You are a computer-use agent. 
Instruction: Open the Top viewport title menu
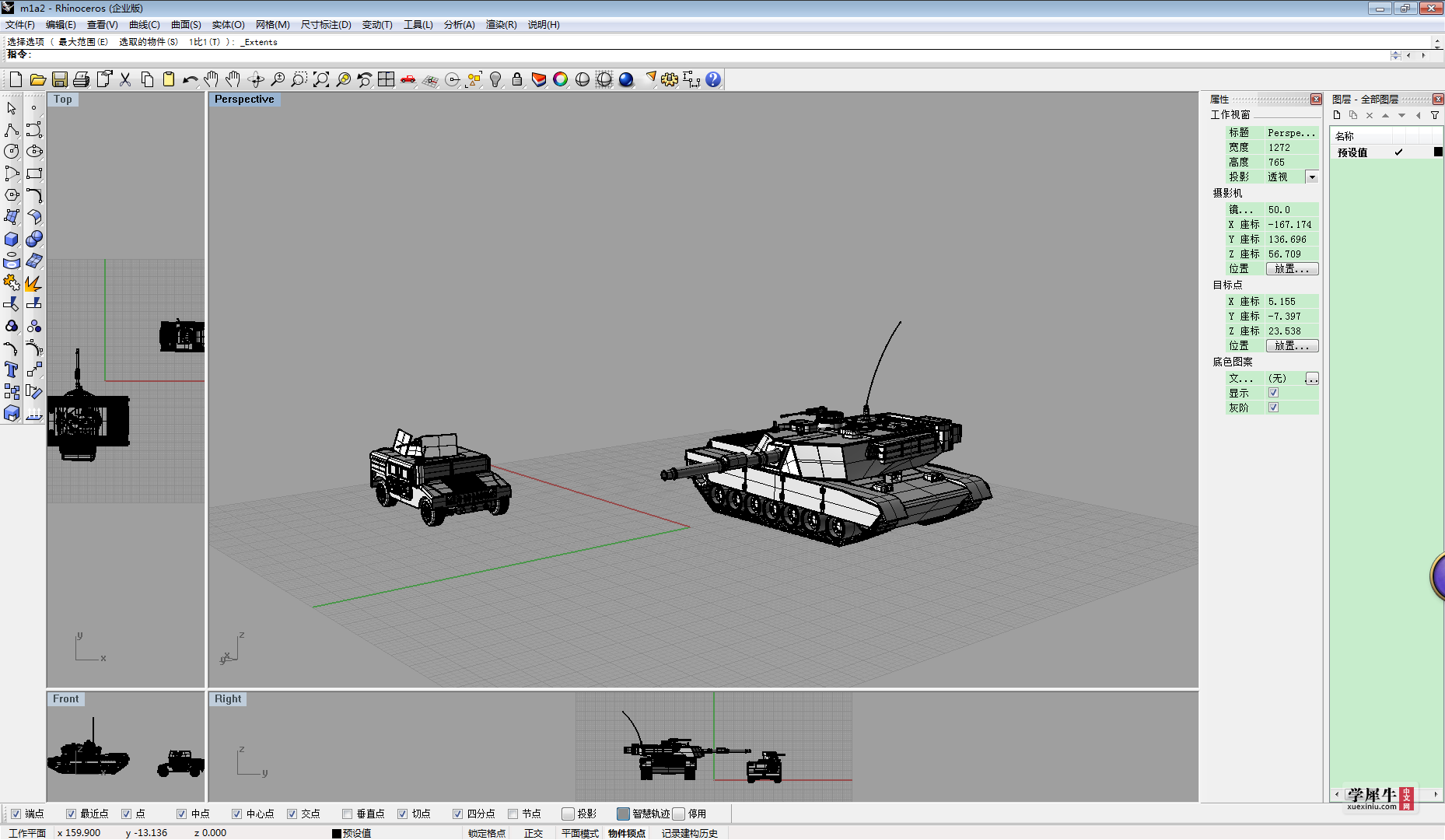tap(63, 99)
